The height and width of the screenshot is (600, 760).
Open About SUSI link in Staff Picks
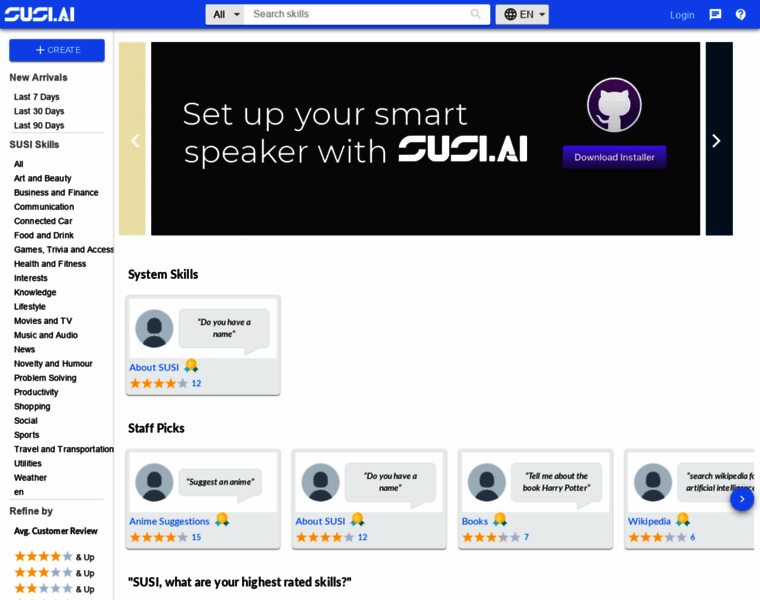click(320, 521)
